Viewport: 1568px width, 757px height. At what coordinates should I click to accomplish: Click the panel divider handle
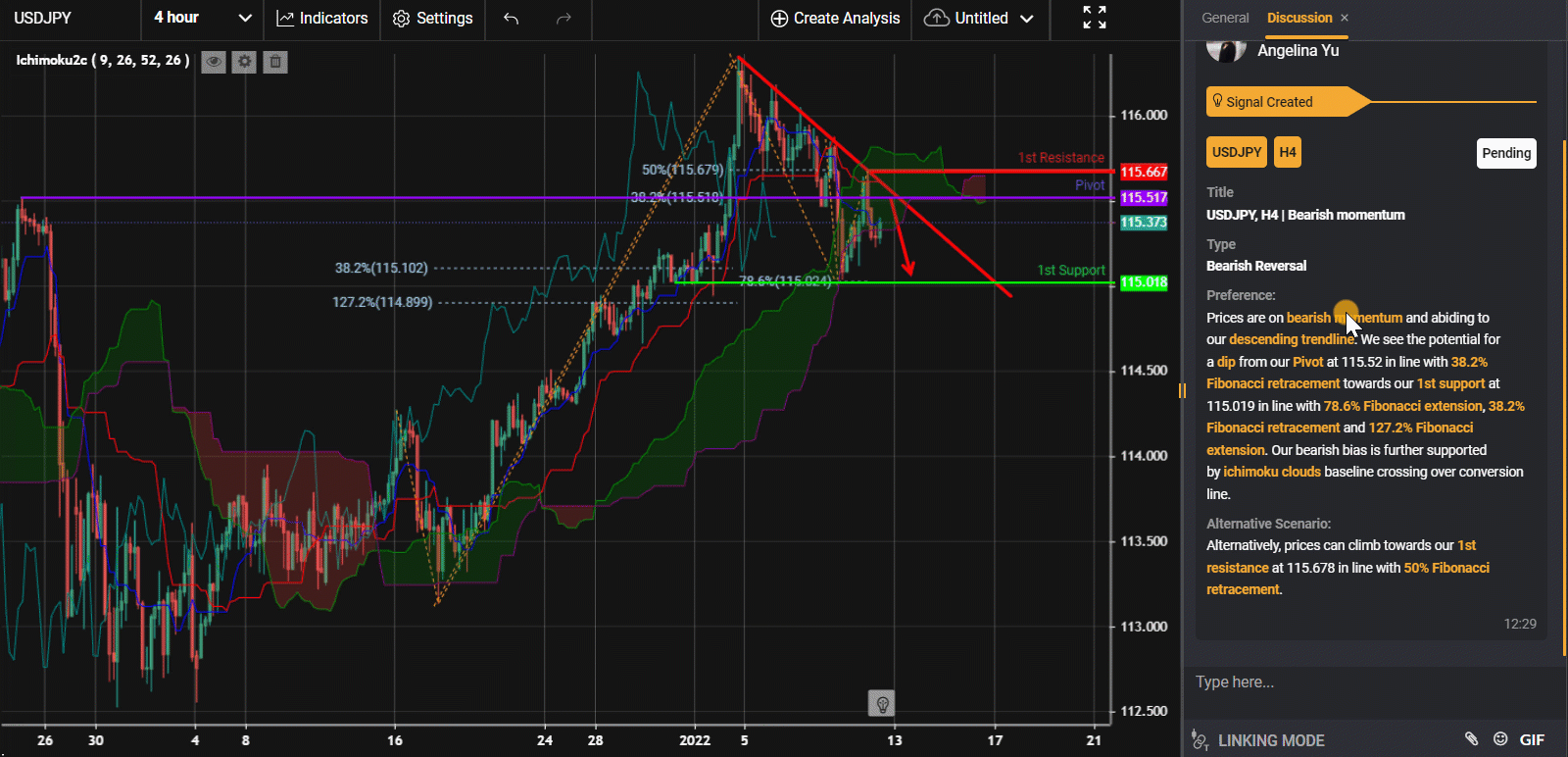coord(1182,390)
